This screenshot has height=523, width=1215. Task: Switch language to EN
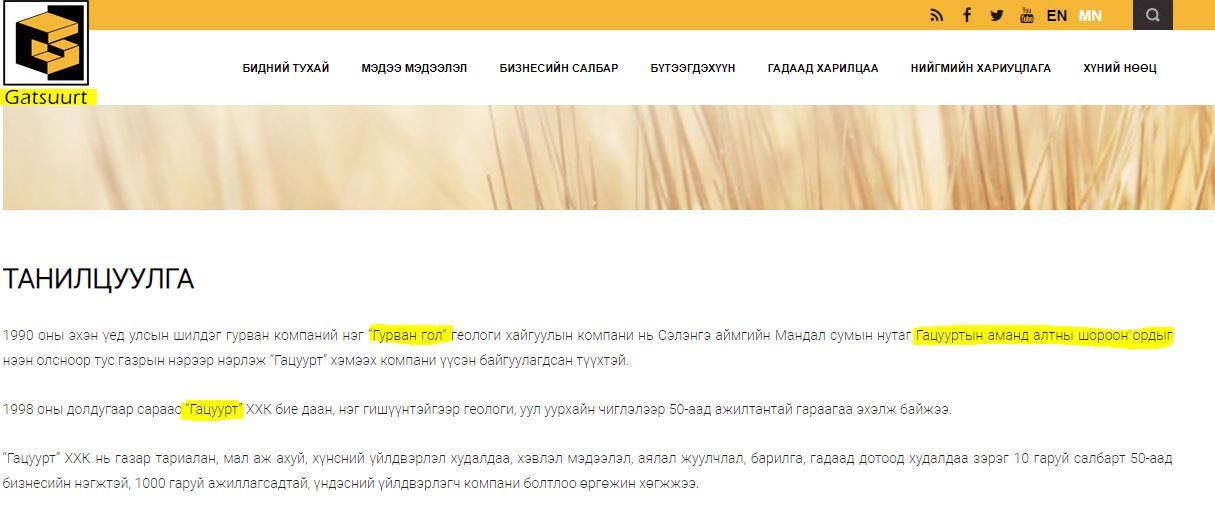tap(1057, 16)
